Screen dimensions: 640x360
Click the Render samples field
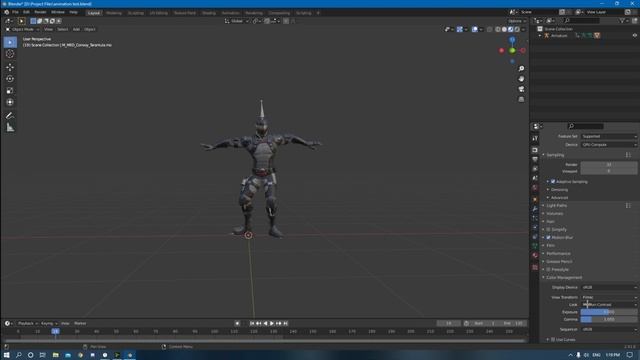pos(609,164)
